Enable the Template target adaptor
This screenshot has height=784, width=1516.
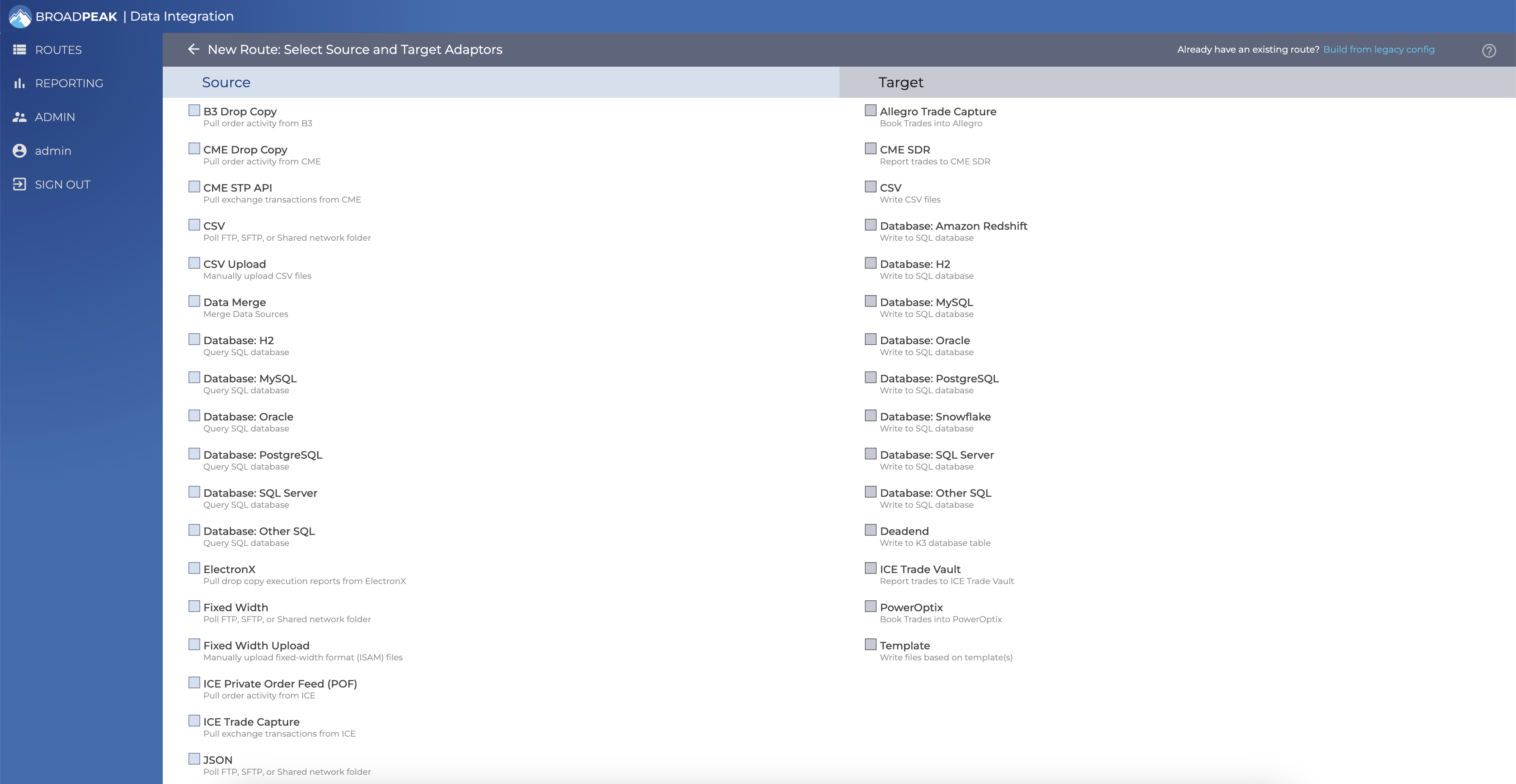coord(870,644)
